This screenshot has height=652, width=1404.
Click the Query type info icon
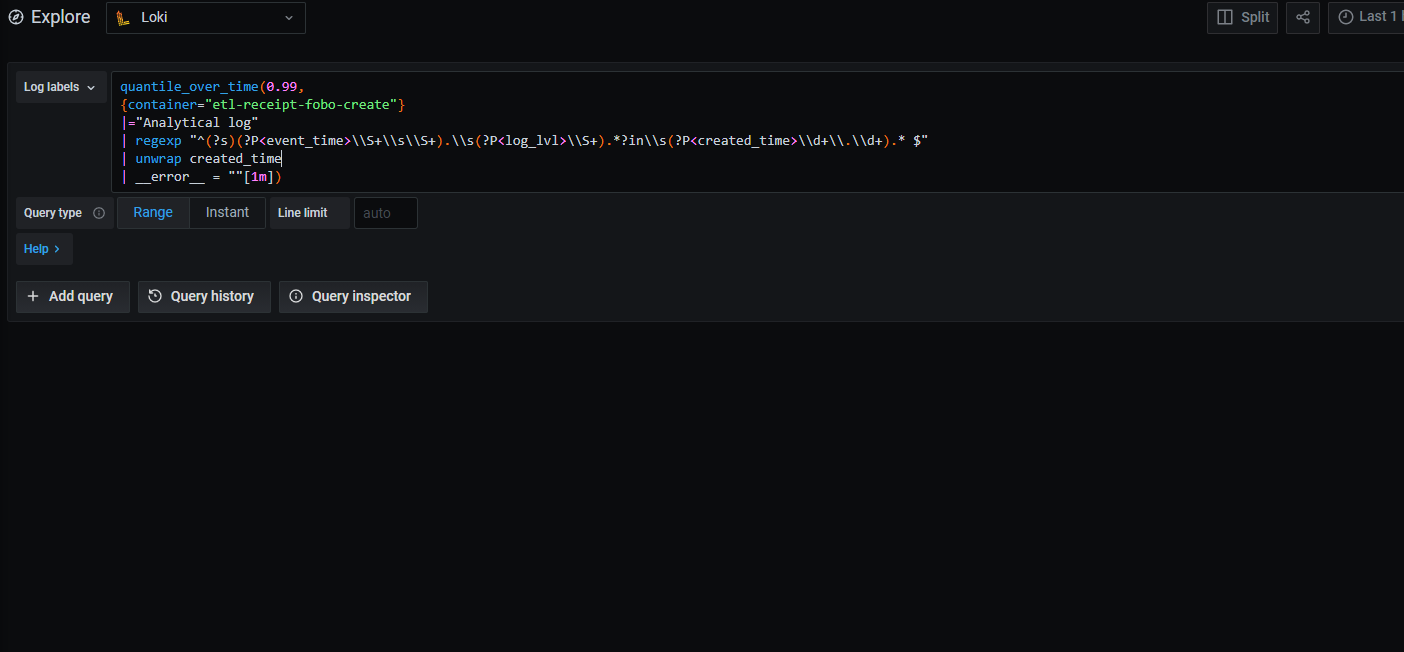pos(99,213)
